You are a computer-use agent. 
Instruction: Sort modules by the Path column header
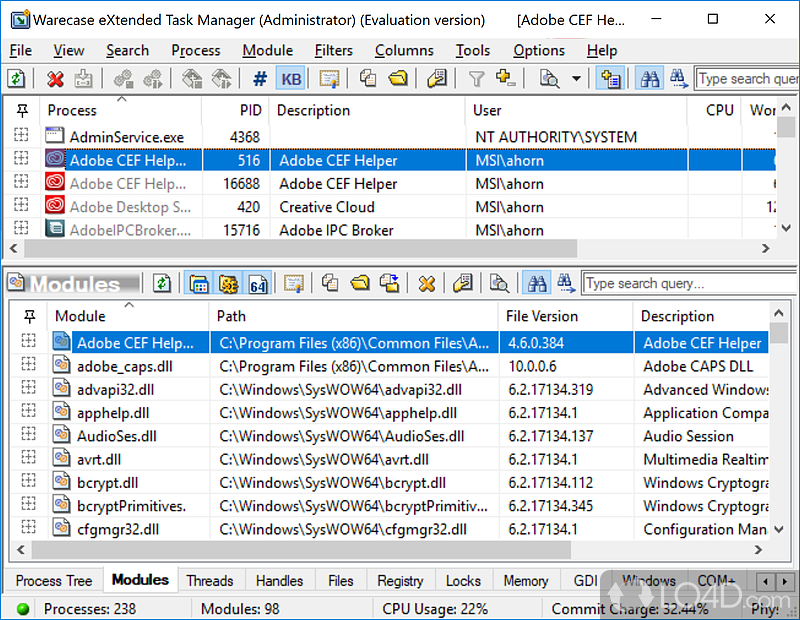point(354,316)
